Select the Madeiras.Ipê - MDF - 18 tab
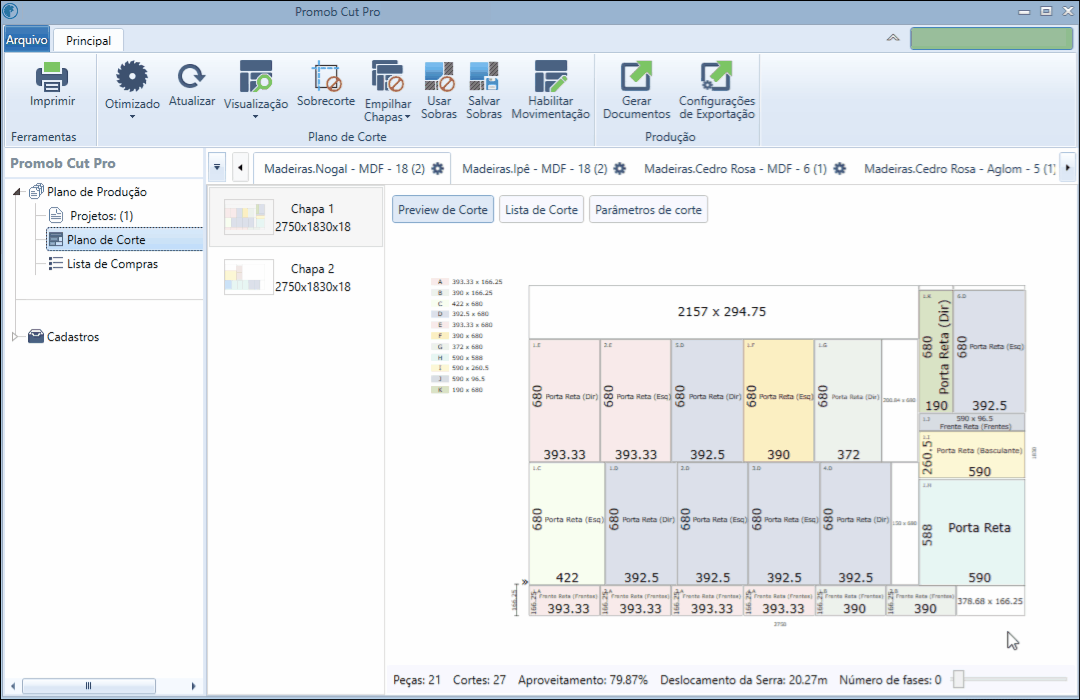The height and width of the screenshot is (700, 1080). click(534, 169)
